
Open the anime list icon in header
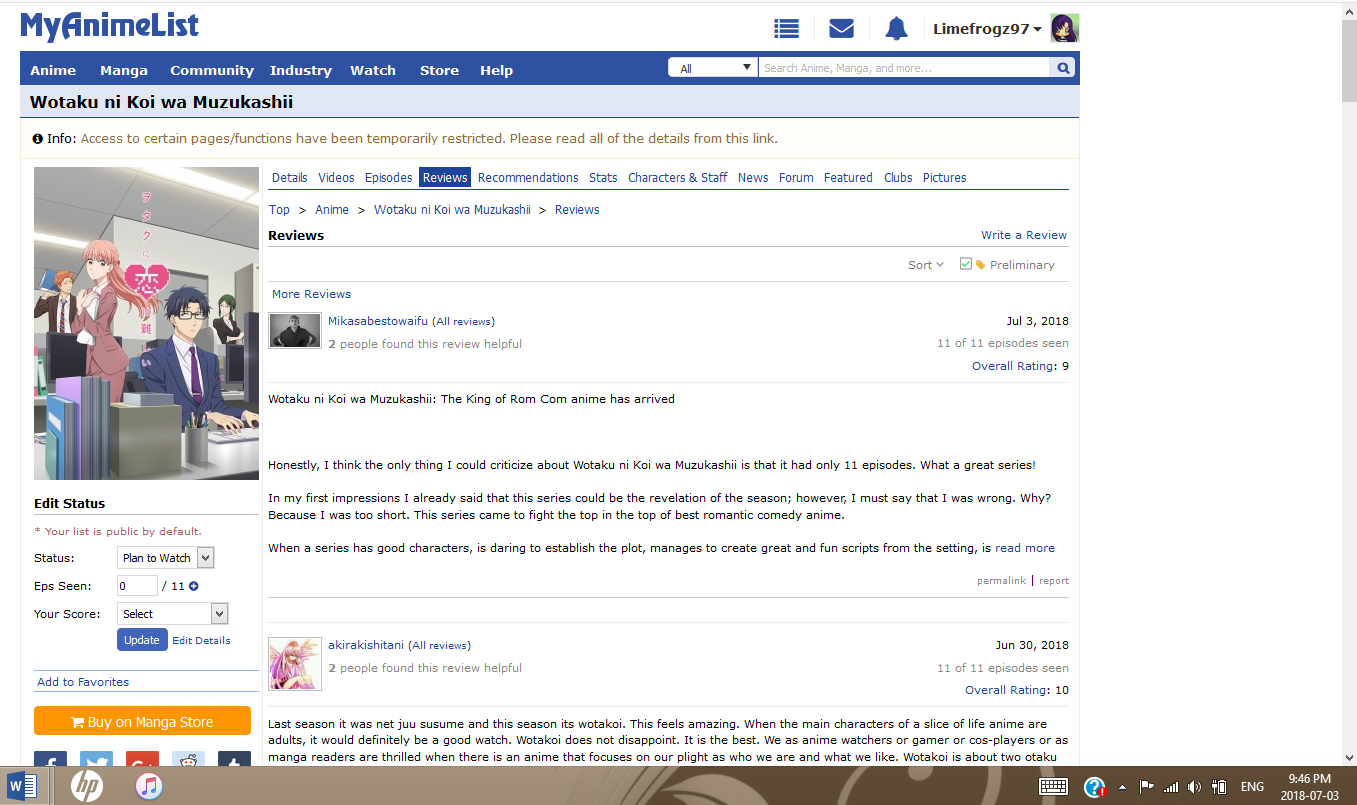[x=787, y=29]
